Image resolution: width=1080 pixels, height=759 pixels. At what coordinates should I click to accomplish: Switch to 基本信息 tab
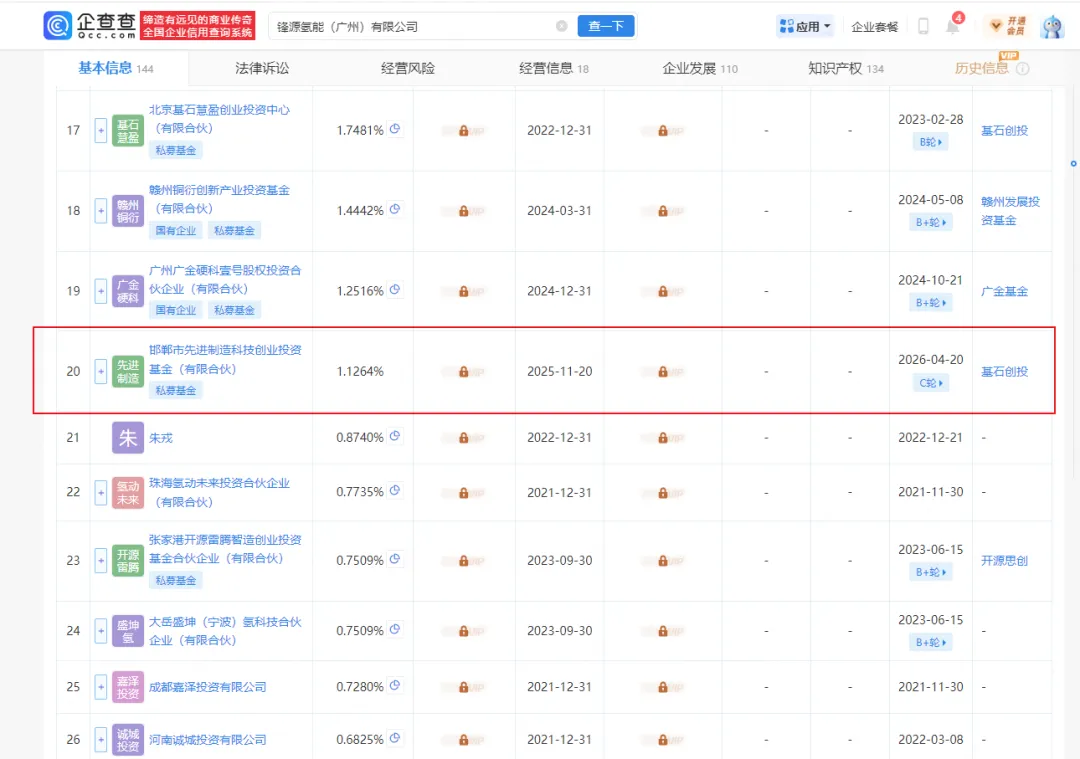[115, 68]
